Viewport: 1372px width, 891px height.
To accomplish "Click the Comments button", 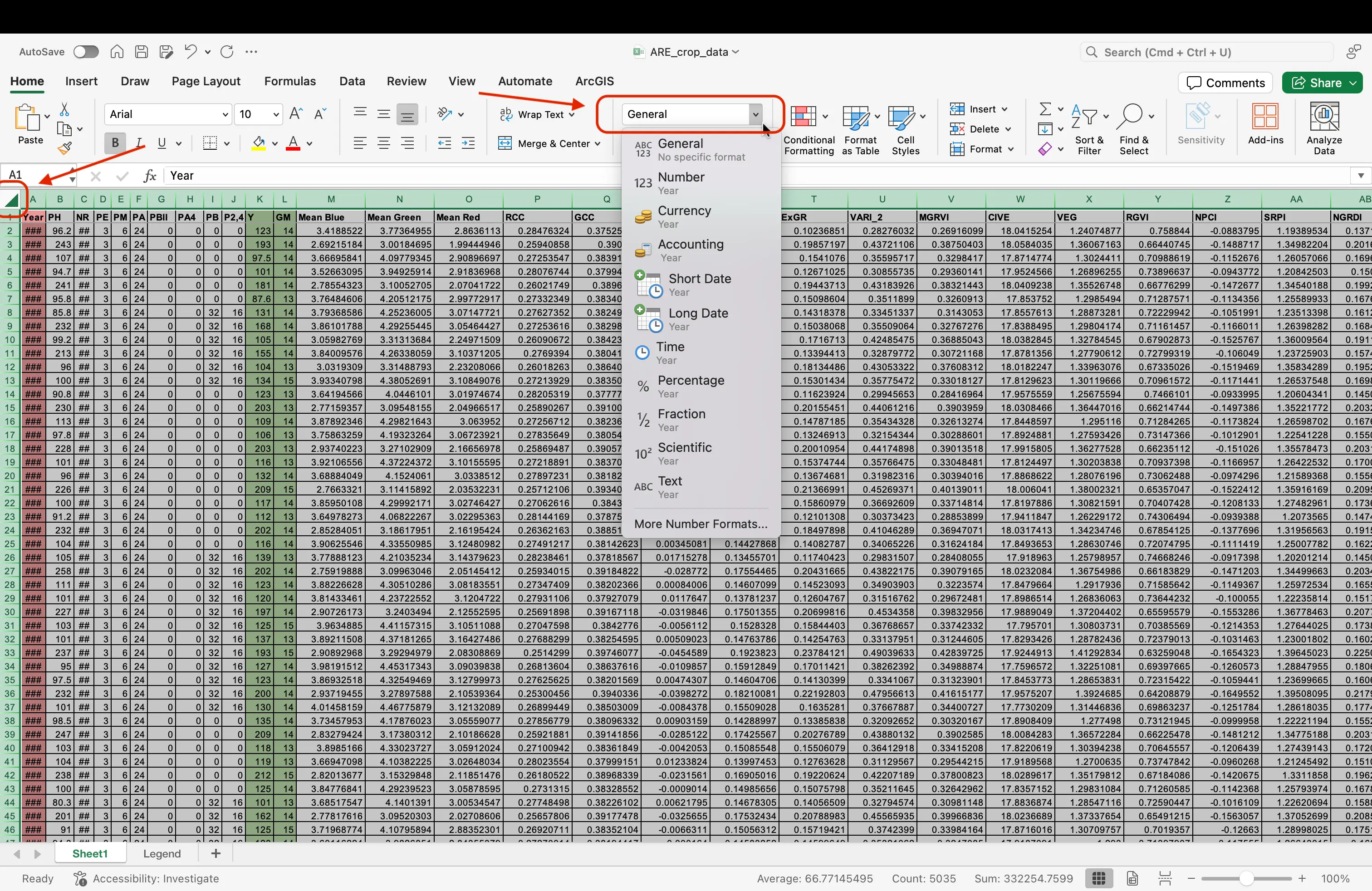I will [x=1225, y=83].
